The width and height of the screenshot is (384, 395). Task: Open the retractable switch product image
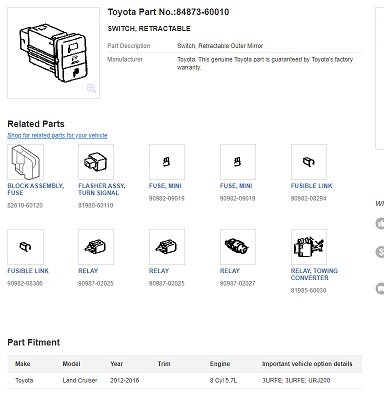(x=53, y=53)
